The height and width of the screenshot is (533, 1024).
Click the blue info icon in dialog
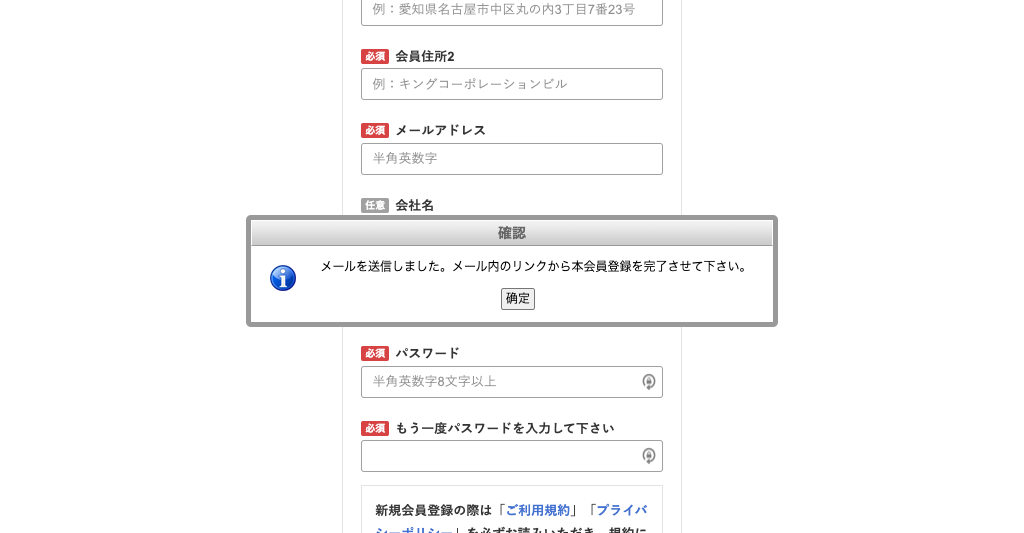pos(283,278)
